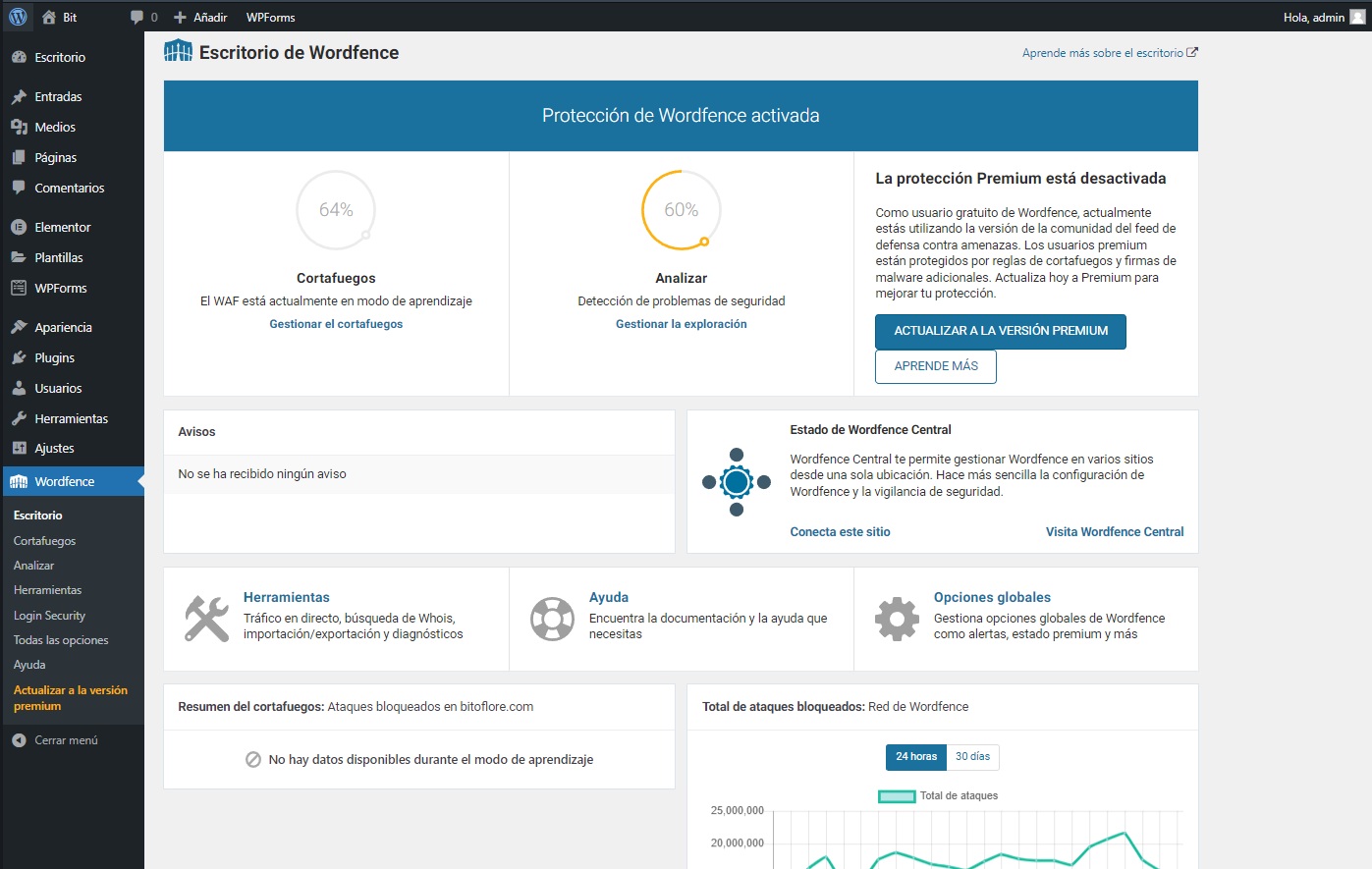The height and width of the screenshot is (869, 1372).
Task: Open WPForms in the admin bar
Action: tap(270, 17)
